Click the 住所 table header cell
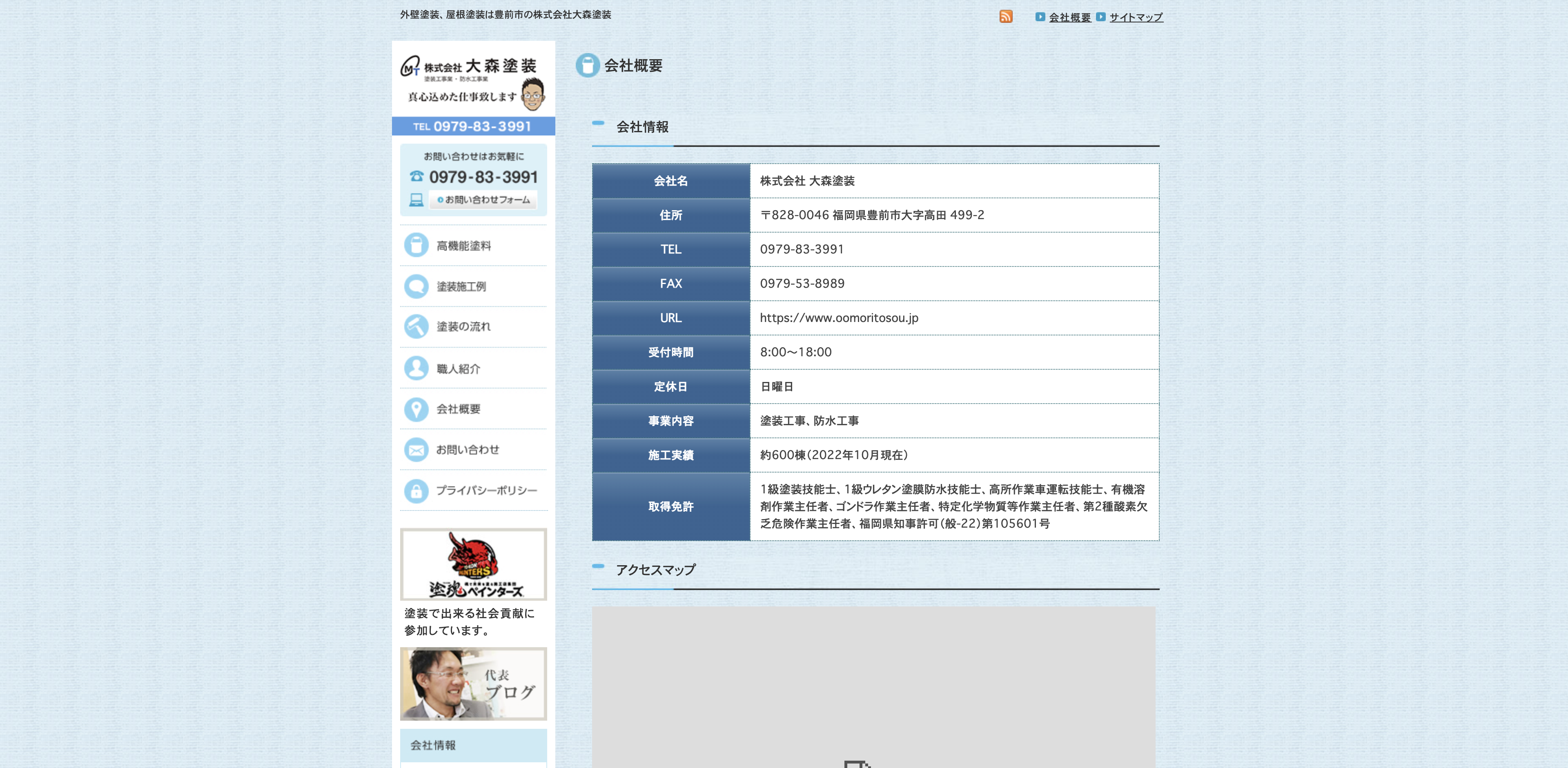1568x768 pixels. [671, 215]
